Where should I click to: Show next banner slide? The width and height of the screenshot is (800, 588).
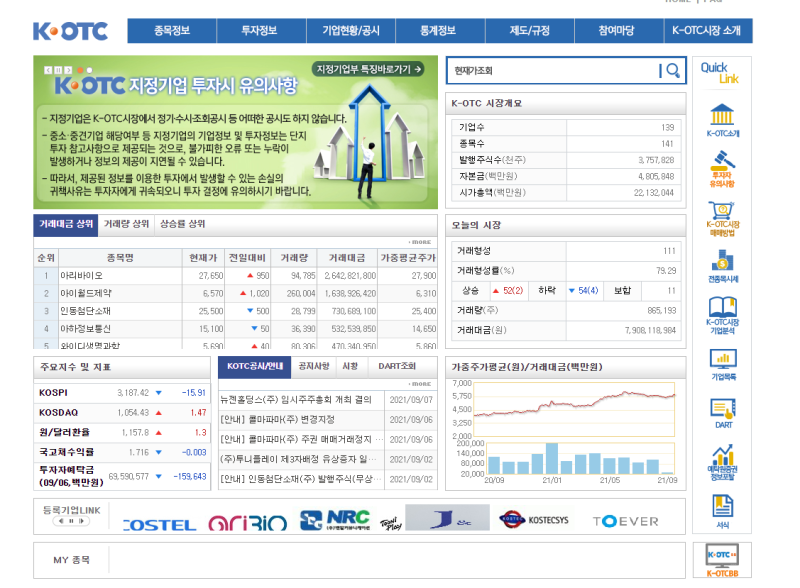point(68,70)
